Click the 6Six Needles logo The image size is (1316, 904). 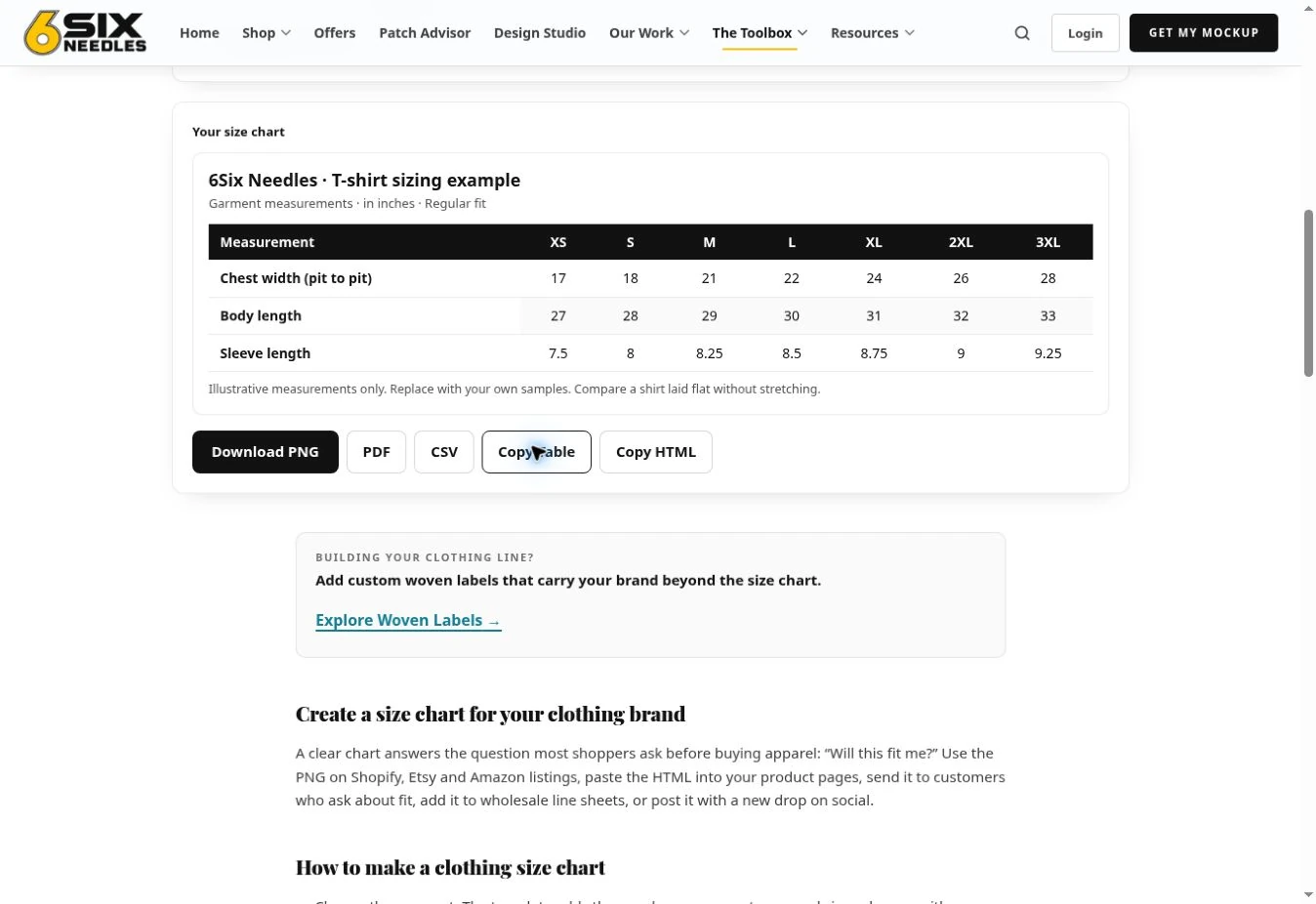click(85, 33)
